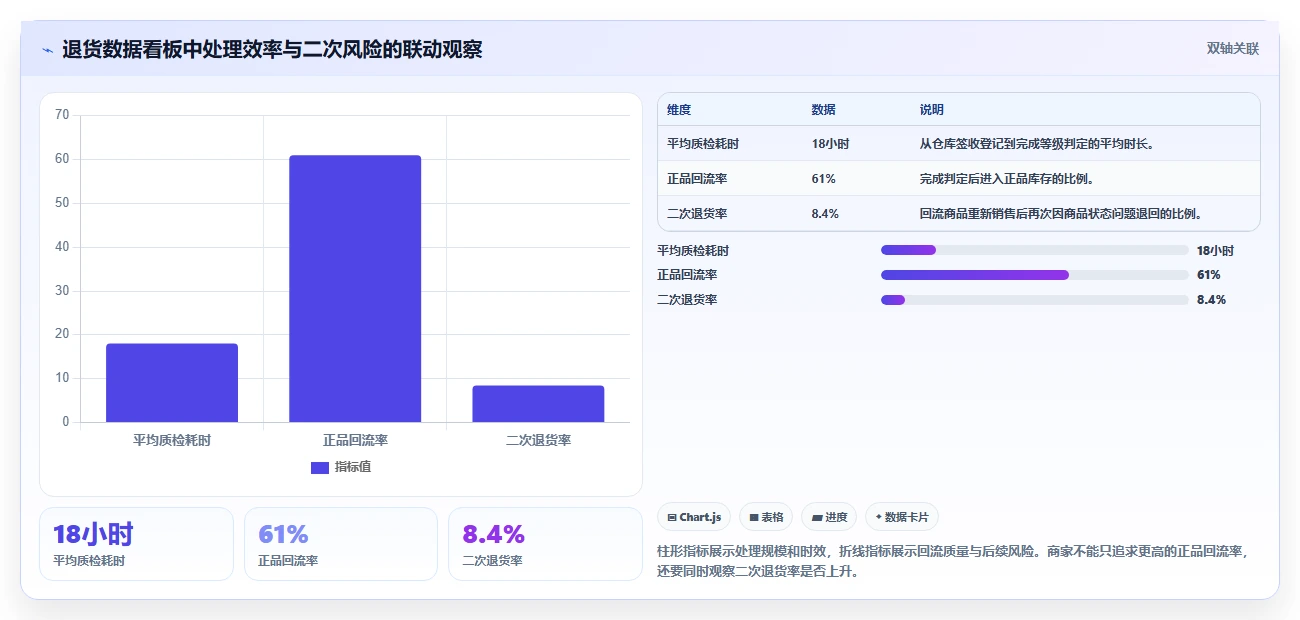Click the 数据卡片 tag chip
Image resolution: width=1300 pixels, height=620 pixels.
(x=902, y=517)
